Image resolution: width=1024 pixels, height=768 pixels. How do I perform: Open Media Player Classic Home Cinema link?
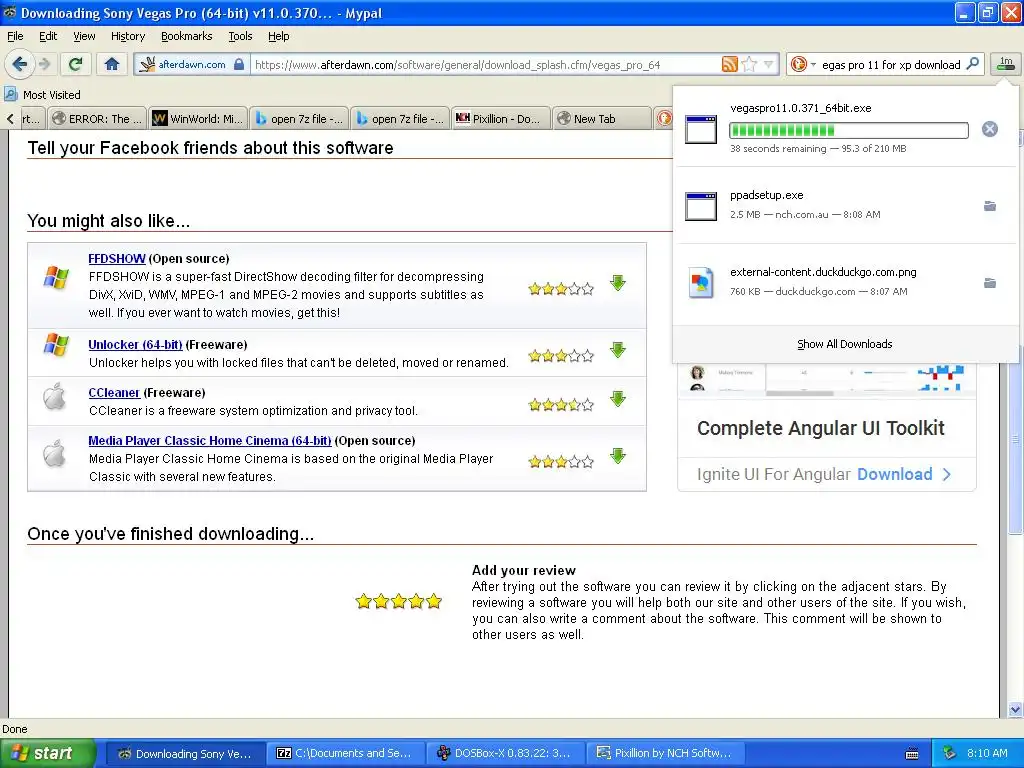click(x=210, y=441)
